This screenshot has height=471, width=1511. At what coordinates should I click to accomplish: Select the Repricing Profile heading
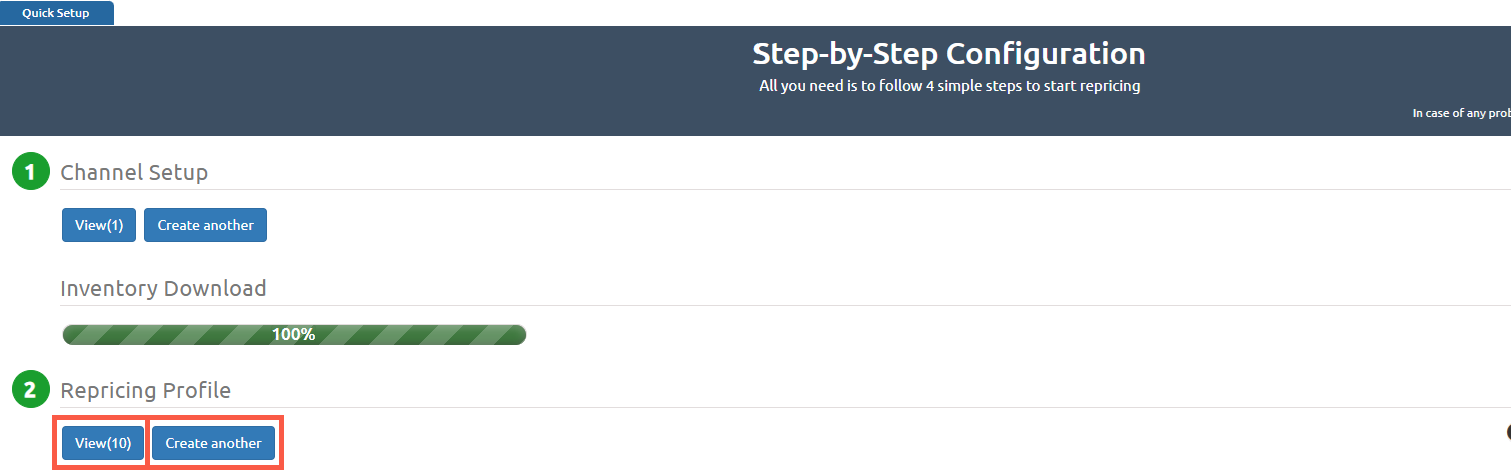click(145, 390)
